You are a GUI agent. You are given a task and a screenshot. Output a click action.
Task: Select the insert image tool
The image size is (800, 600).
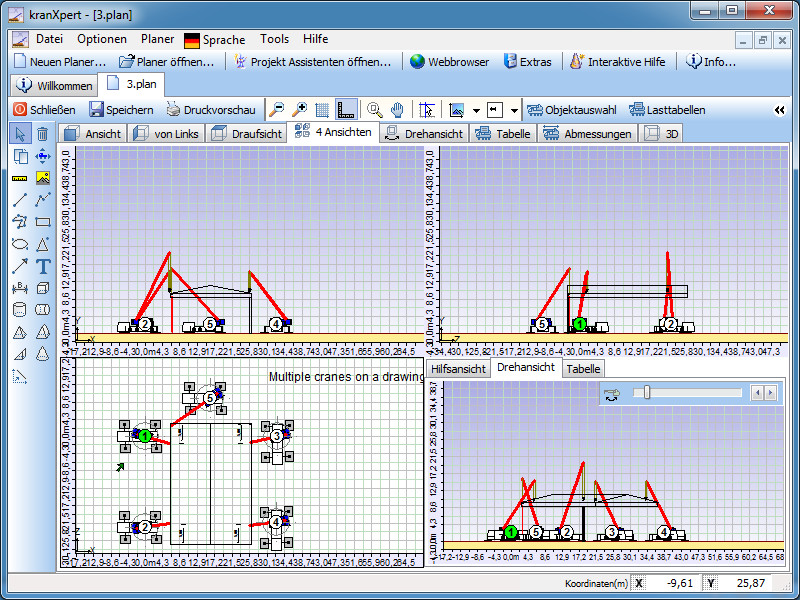point(43,178)
